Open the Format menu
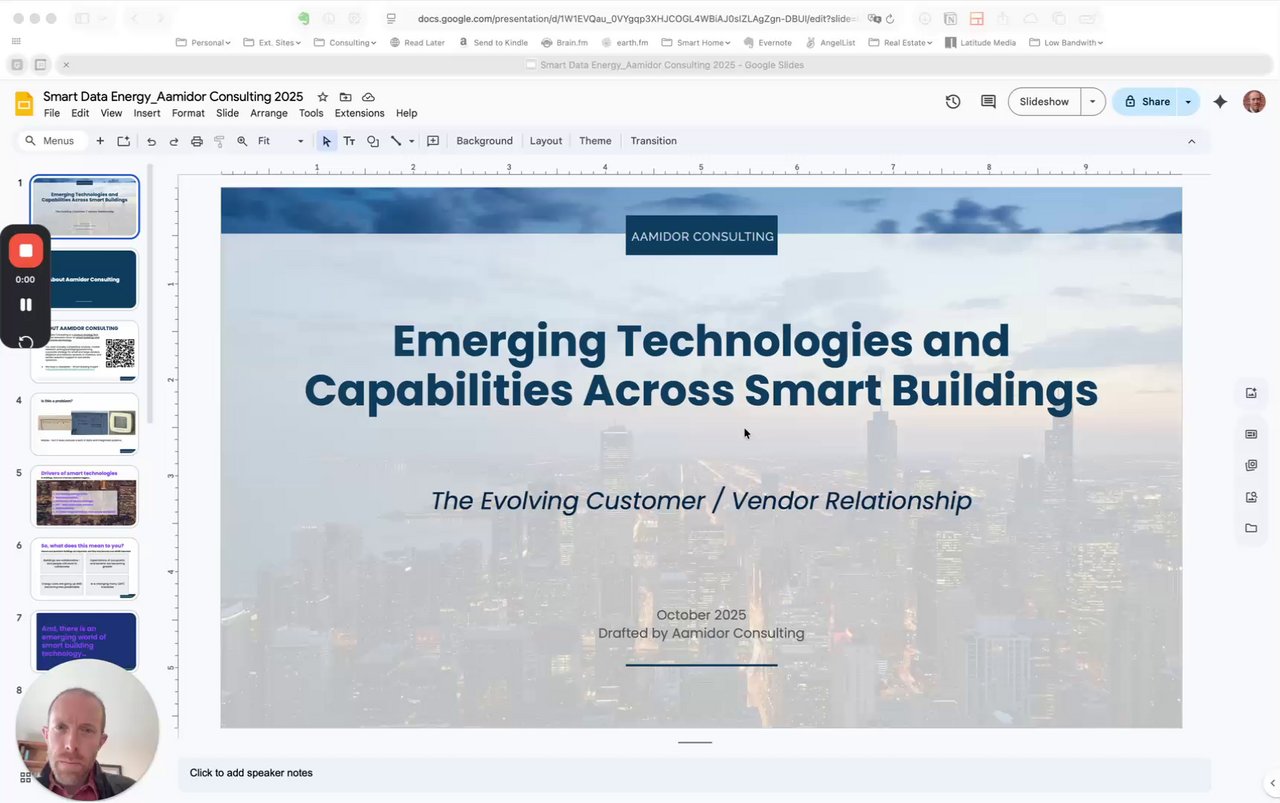Image resolution: width=1280 pixels, height=803 pixels. pyautogui.click(x=188, y=113)
